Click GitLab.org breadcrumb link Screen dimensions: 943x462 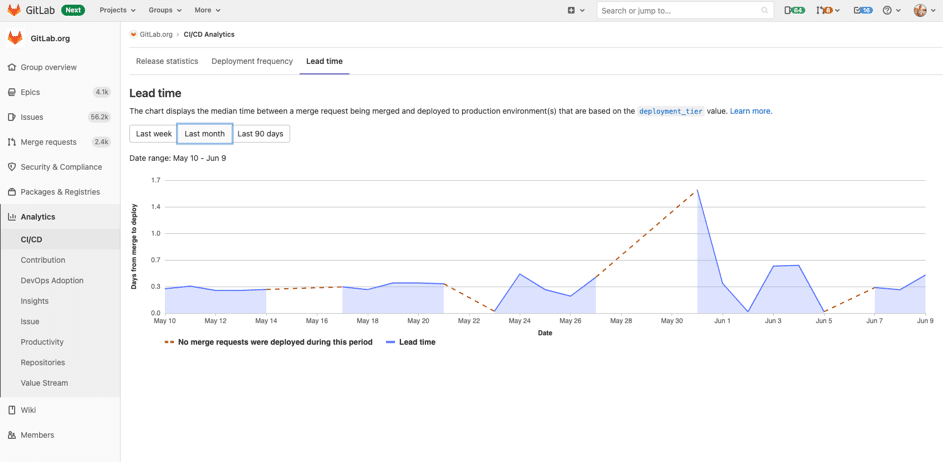tap(156, 35)
